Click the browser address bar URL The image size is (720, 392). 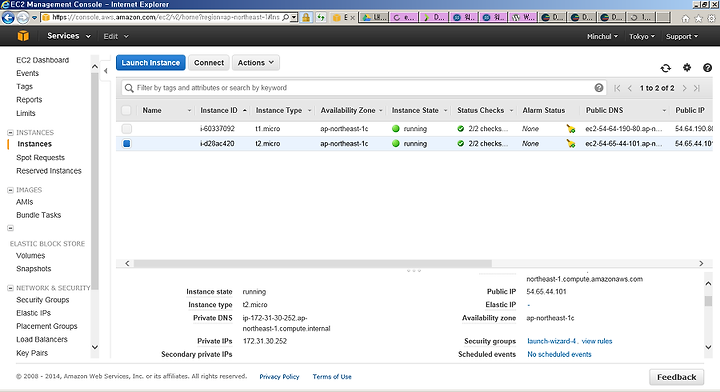coord(165,17)
